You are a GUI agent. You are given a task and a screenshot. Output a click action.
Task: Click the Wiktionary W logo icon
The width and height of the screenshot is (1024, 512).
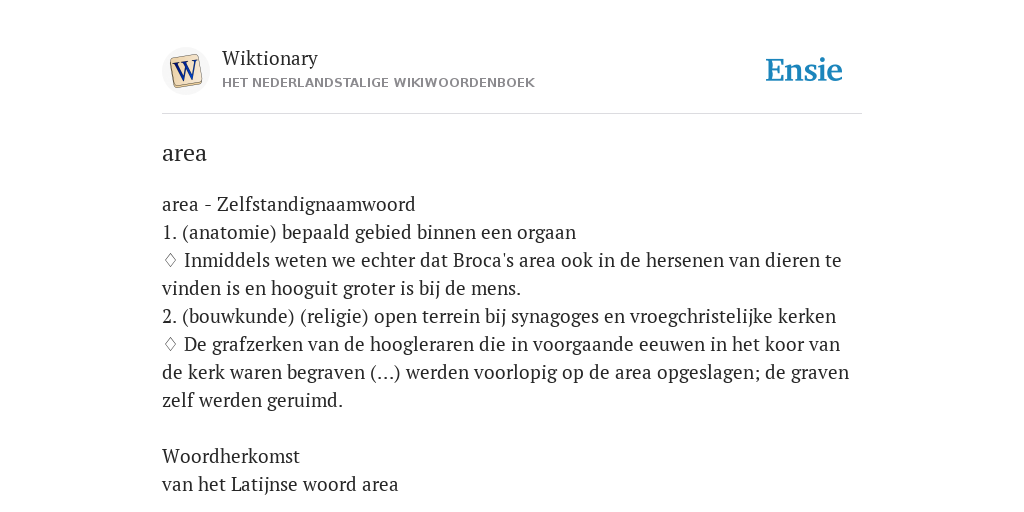tap(185, 71)
